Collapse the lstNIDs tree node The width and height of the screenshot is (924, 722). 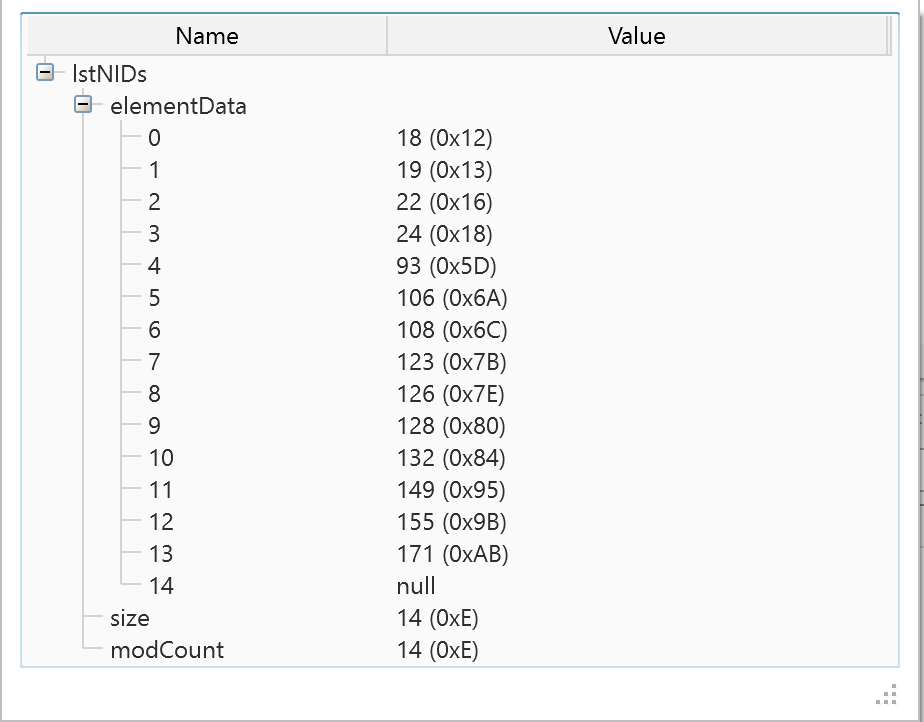tap(44, 72)
